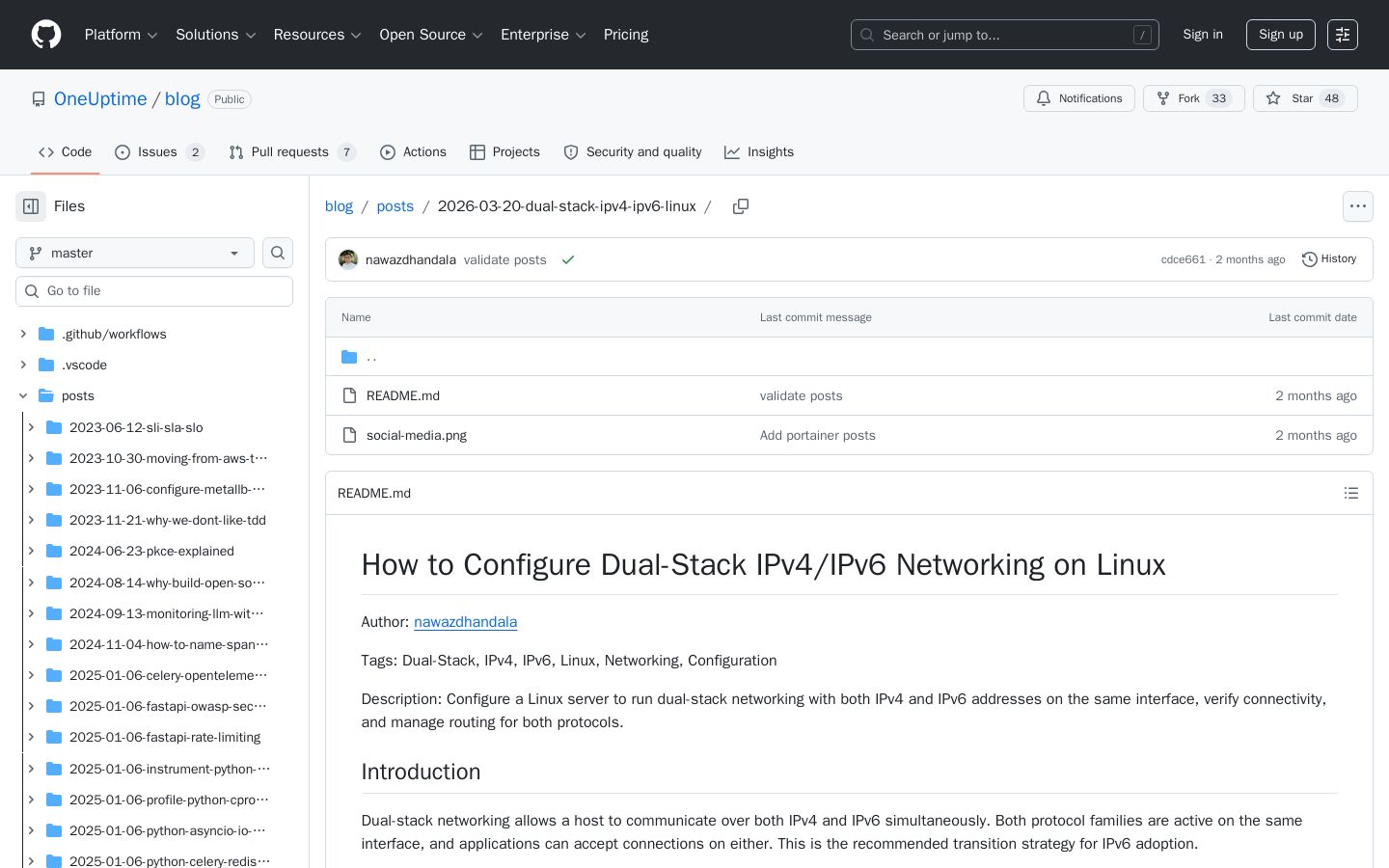This screenshot has width=1389, height=868.
Task: Open the Security and quality tab
Action: pos(633,152)
